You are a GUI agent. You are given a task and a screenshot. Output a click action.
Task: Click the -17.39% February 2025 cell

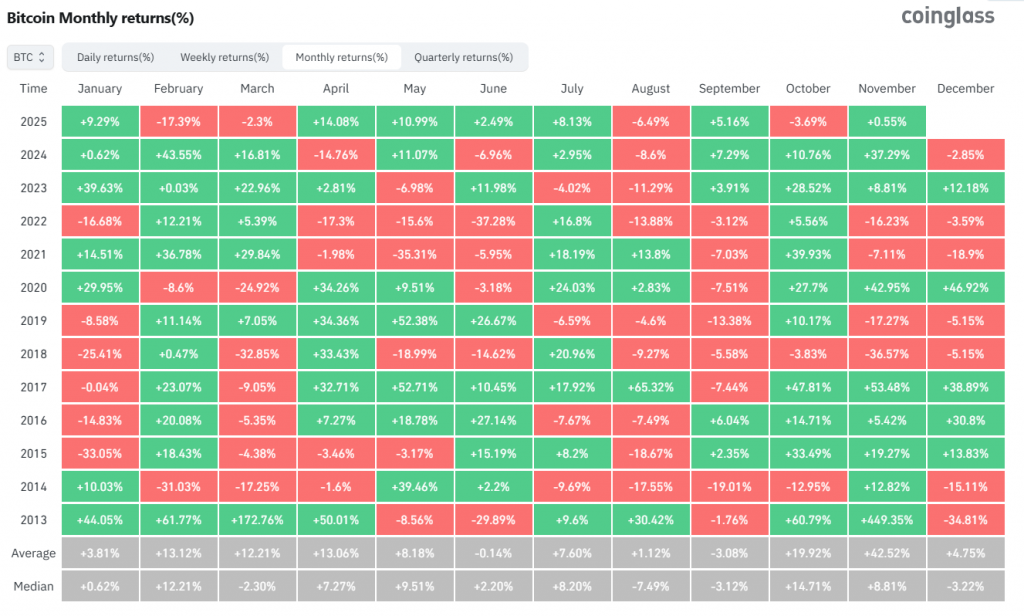178,121
